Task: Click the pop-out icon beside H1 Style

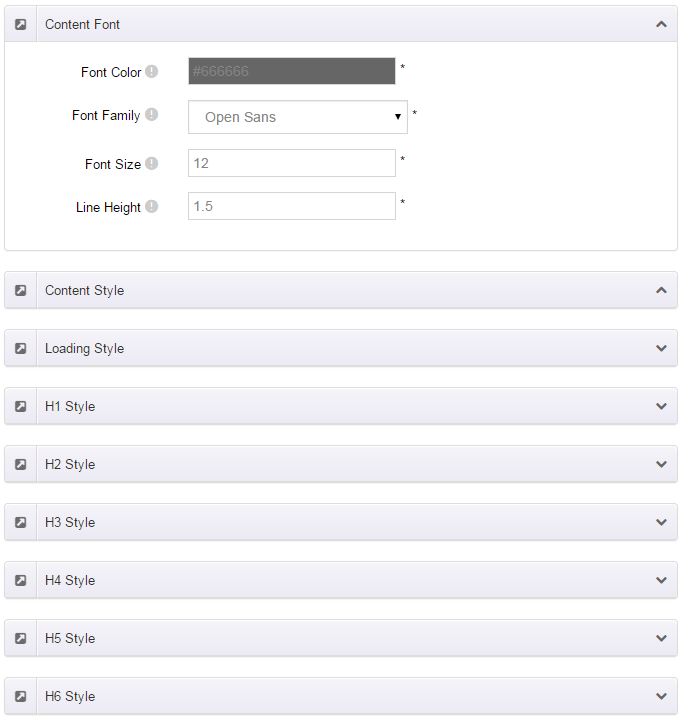Action: [21, 406]
